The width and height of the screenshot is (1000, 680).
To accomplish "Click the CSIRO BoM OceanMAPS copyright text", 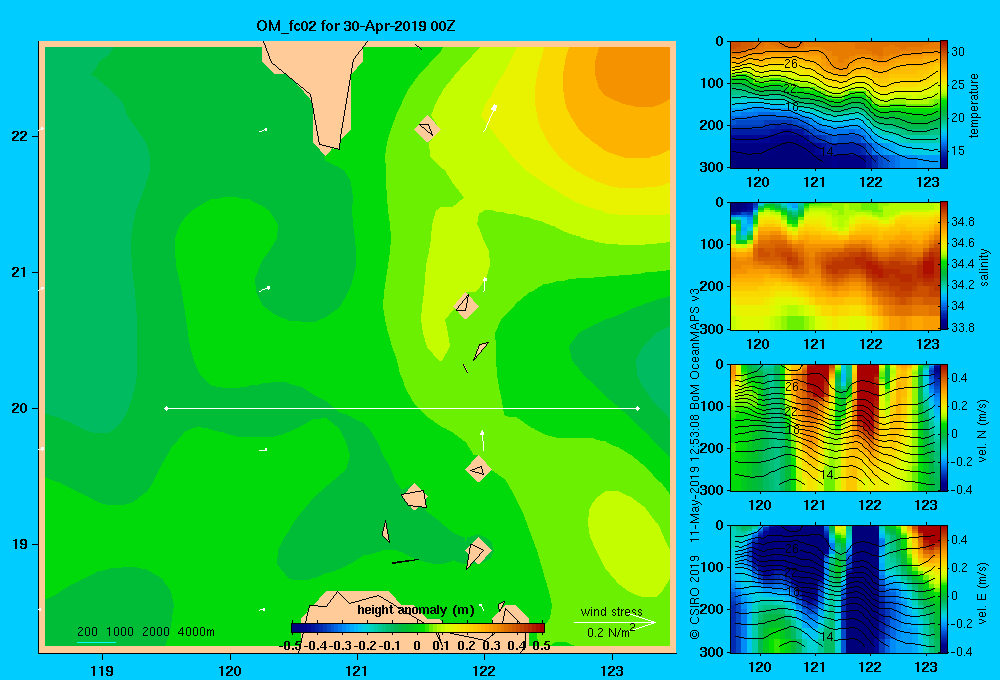I will point(695,464).
